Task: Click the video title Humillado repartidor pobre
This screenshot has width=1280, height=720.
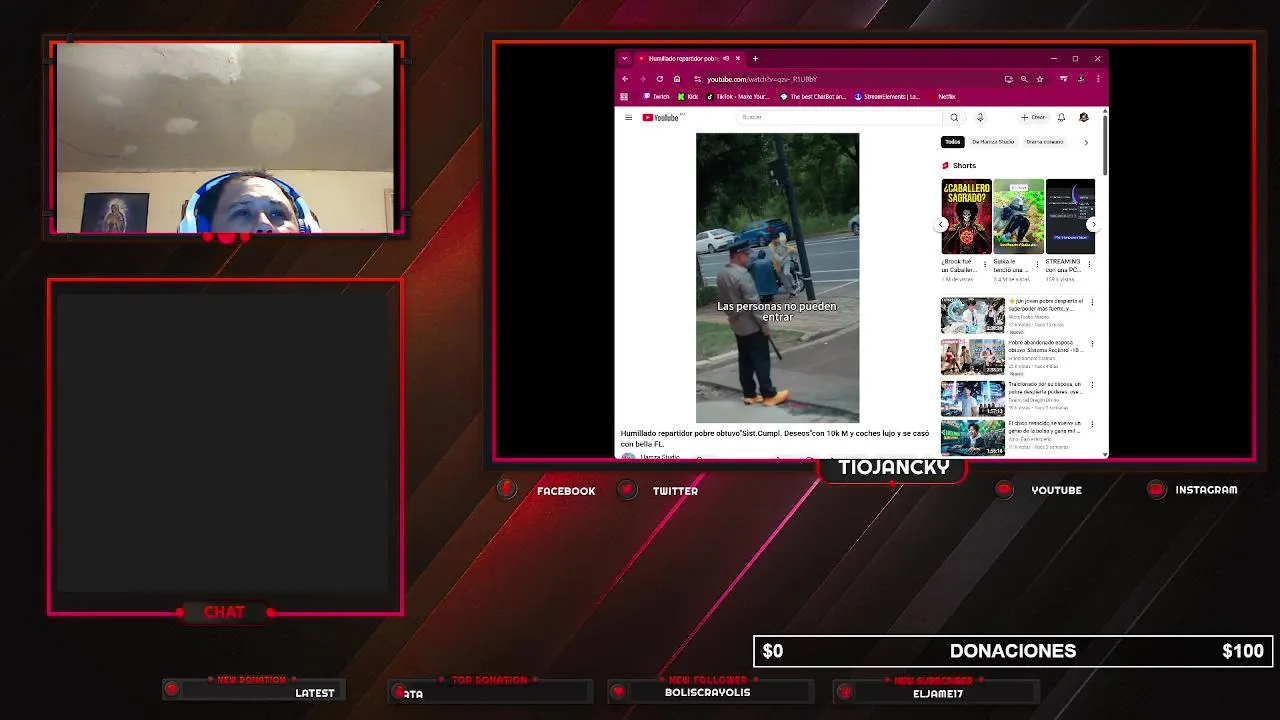Action: click(x=775, y=438)
